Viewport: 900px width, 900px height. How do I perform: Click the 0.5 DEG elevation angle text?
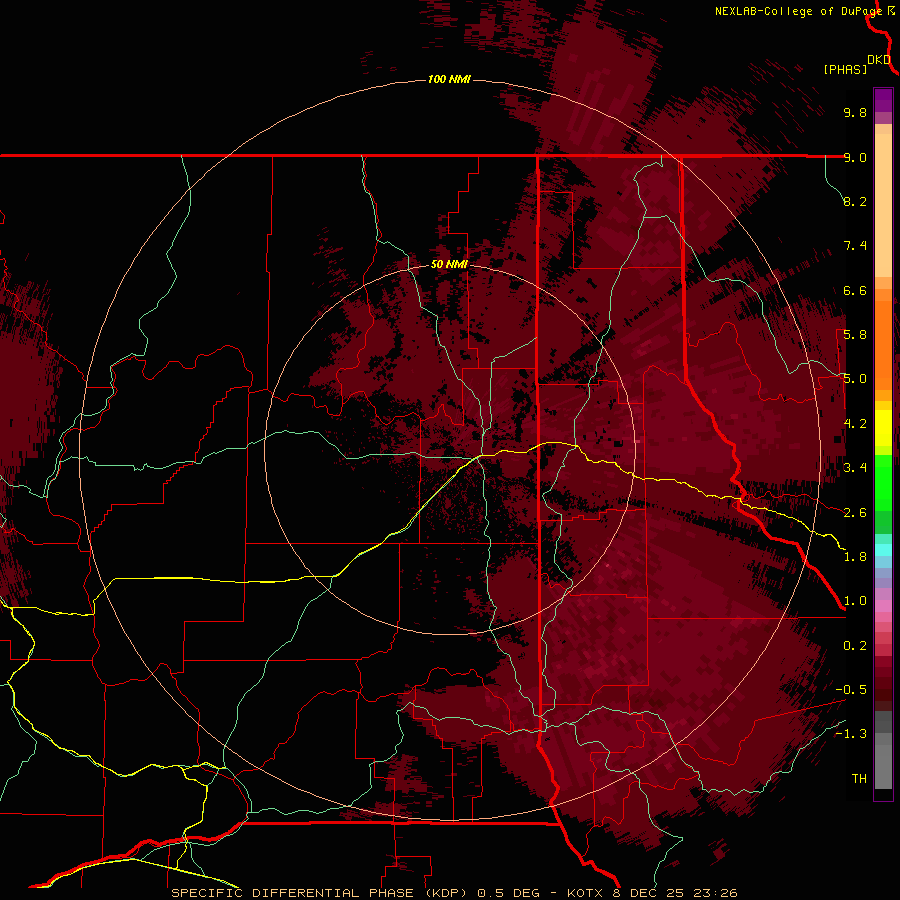click(x=508, y=893)
